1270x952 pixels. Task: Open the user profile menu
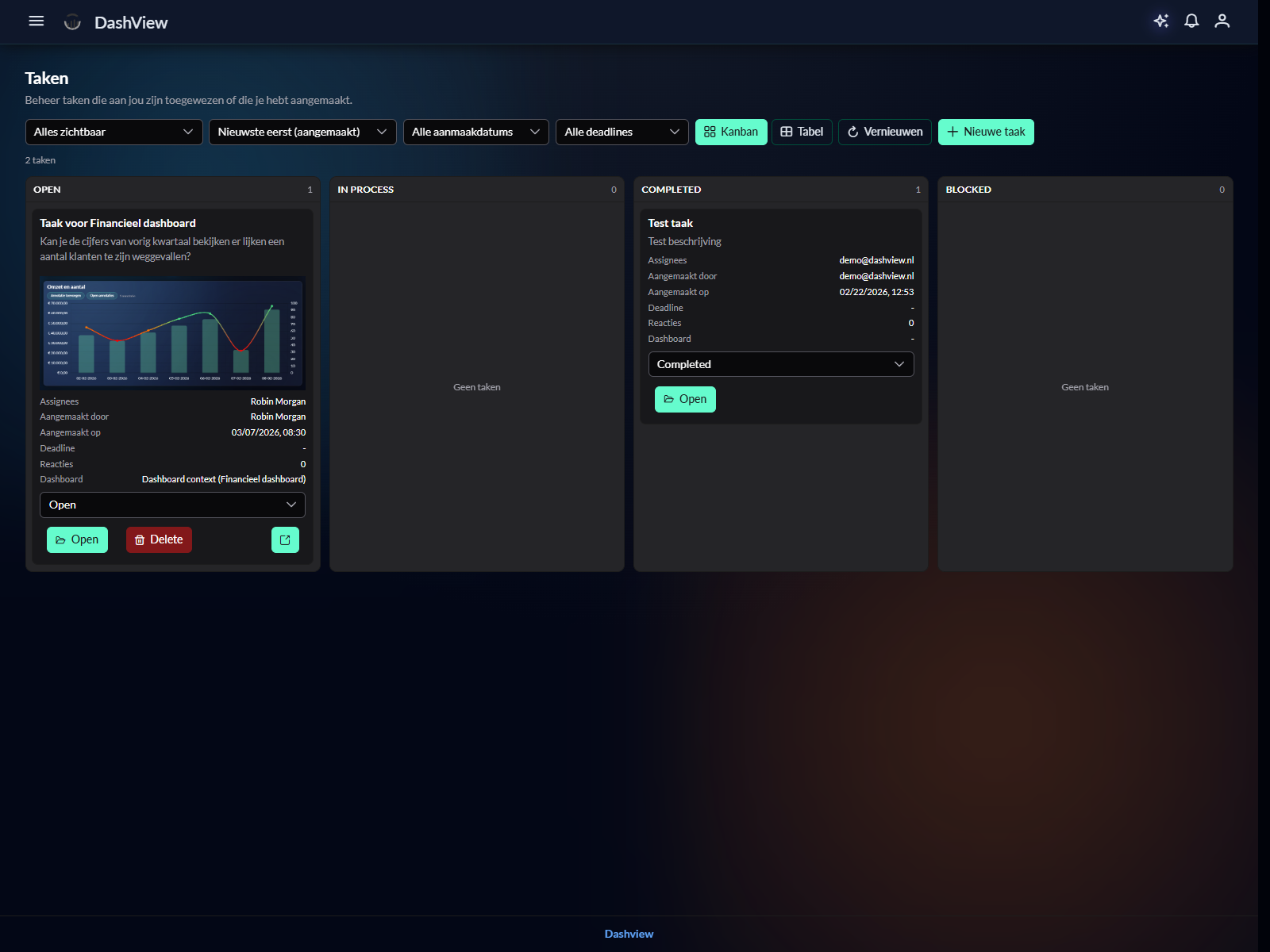pos(1222,21)
